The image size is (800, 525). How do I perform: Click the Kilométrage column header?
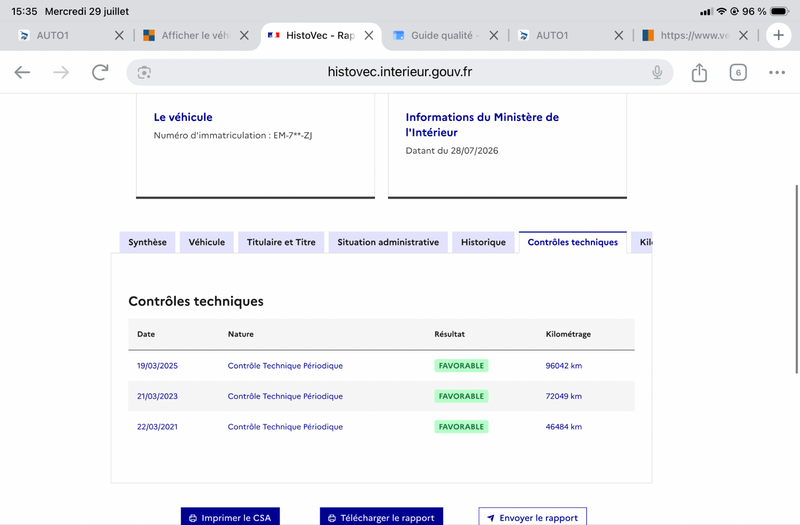[x=568, y=334]
